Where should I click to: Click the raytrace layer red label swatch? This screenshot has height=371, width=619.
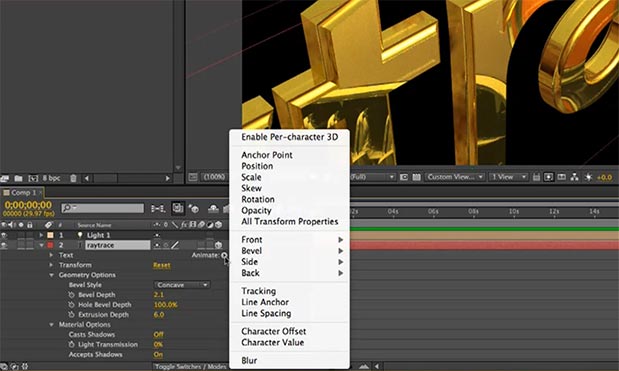pos(50,245)
